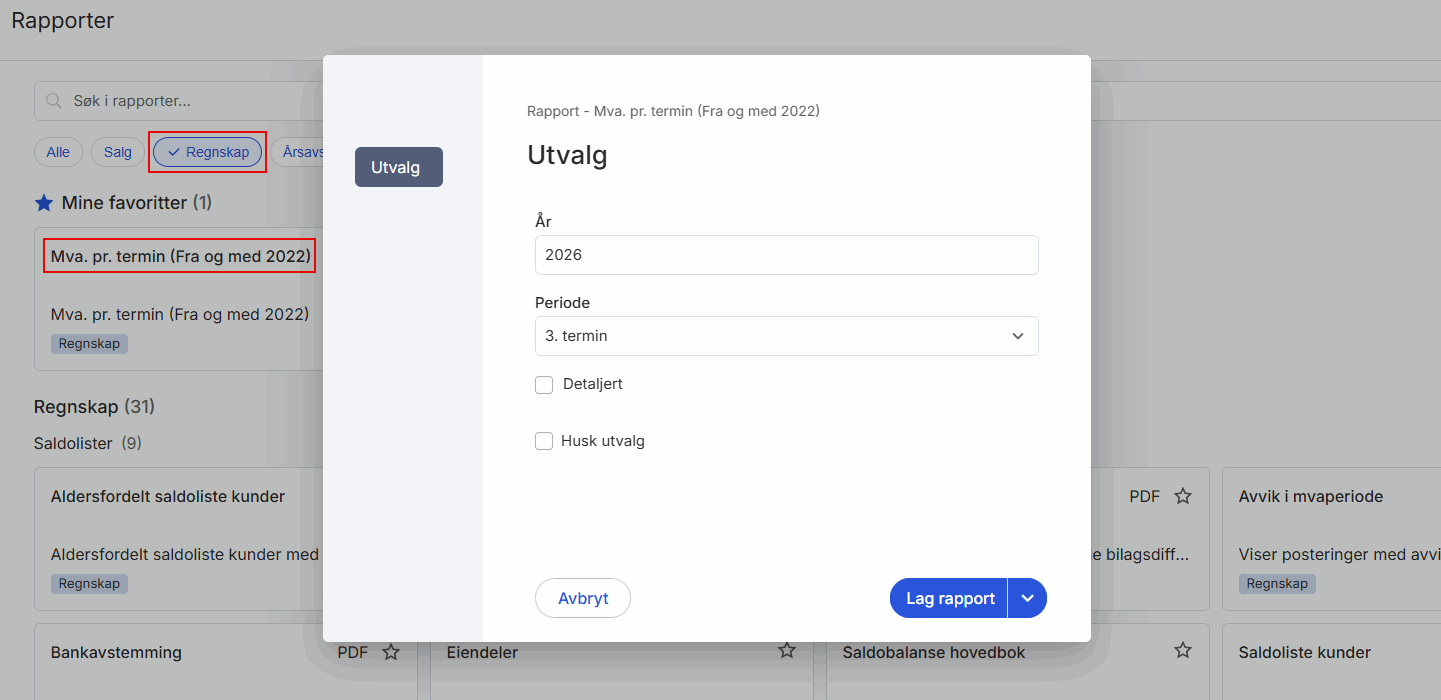Screen dimensions: 1441x700
Task: Toggle the checked Regnskap filter chip
Action: [208, 152]
